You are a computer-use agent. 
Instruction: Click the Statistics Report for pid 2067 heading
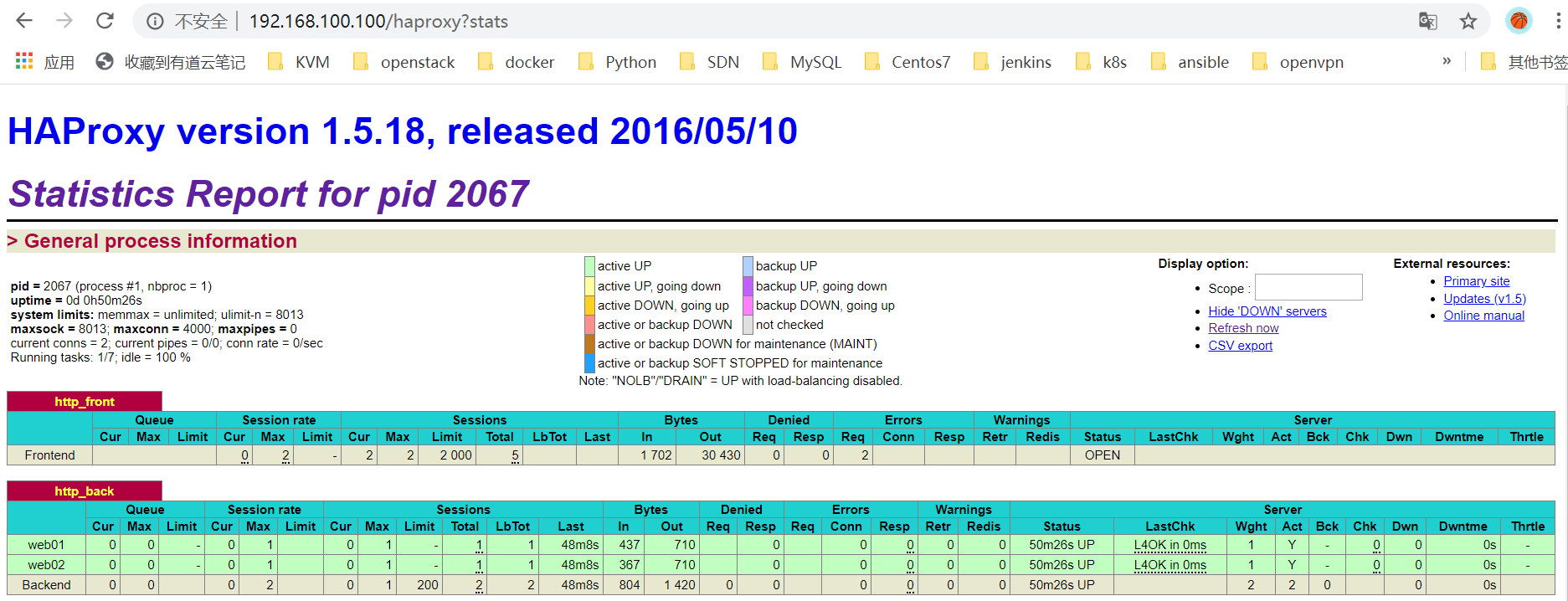click(269, 193)
